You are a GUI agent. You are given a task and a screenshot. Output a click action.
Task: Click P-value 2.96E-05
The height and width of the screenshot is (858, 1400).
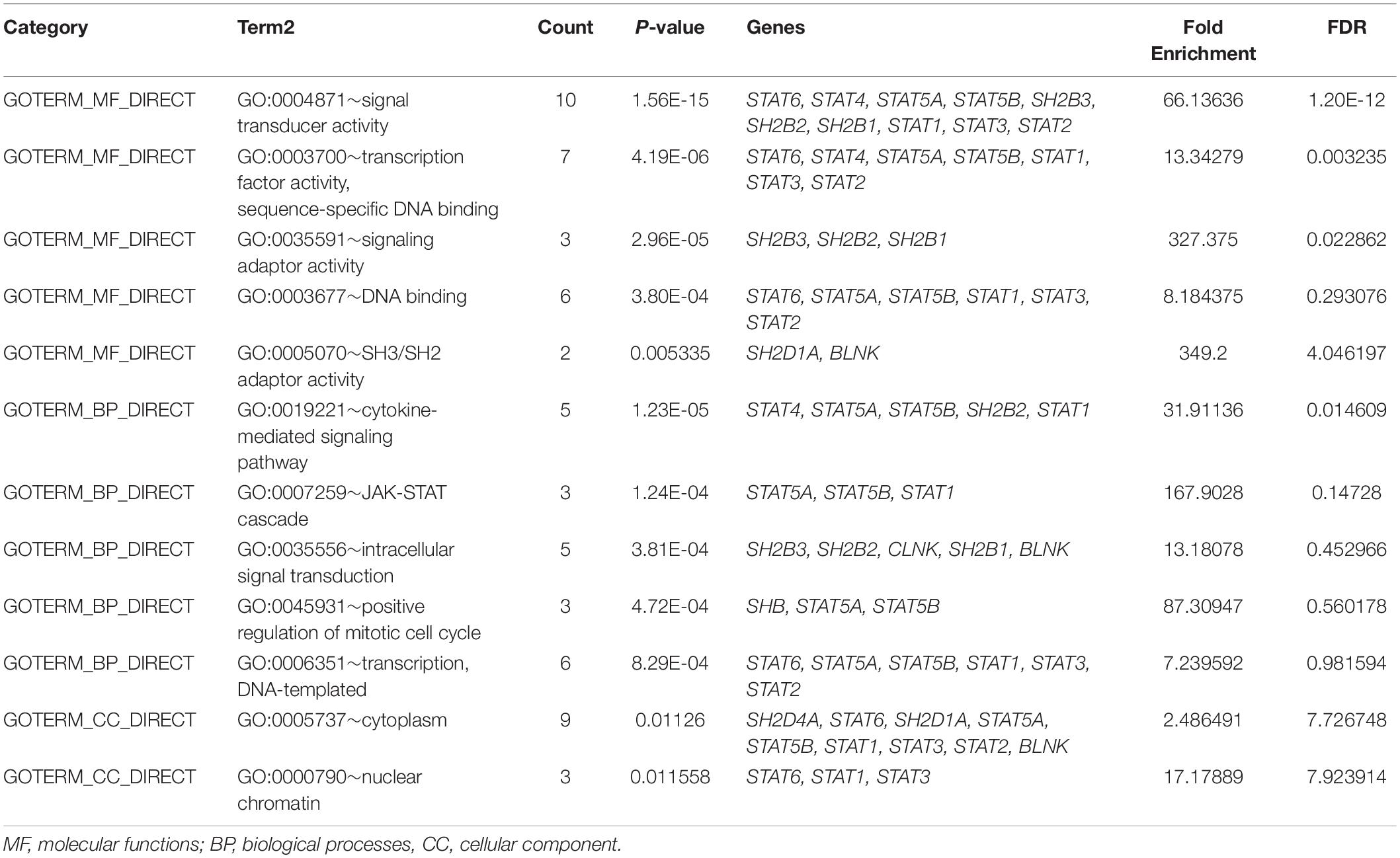670,240
